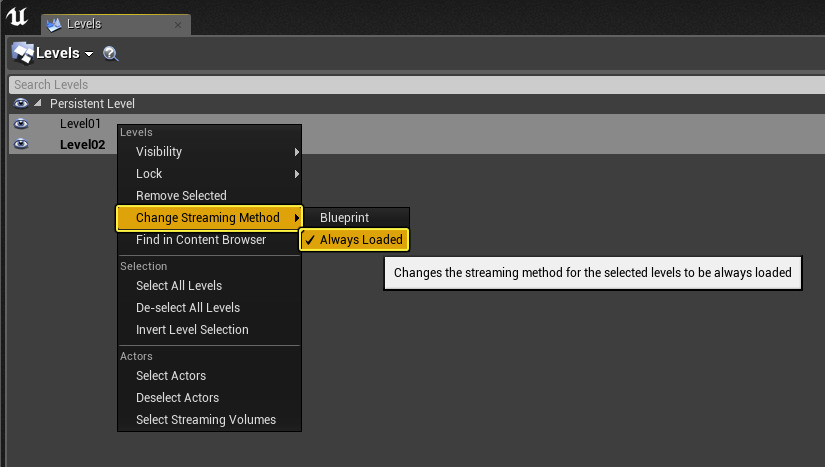Click Select Streaming Volumes option
The width and height of the screenshot is (825, 467).
tap(206, 420)
